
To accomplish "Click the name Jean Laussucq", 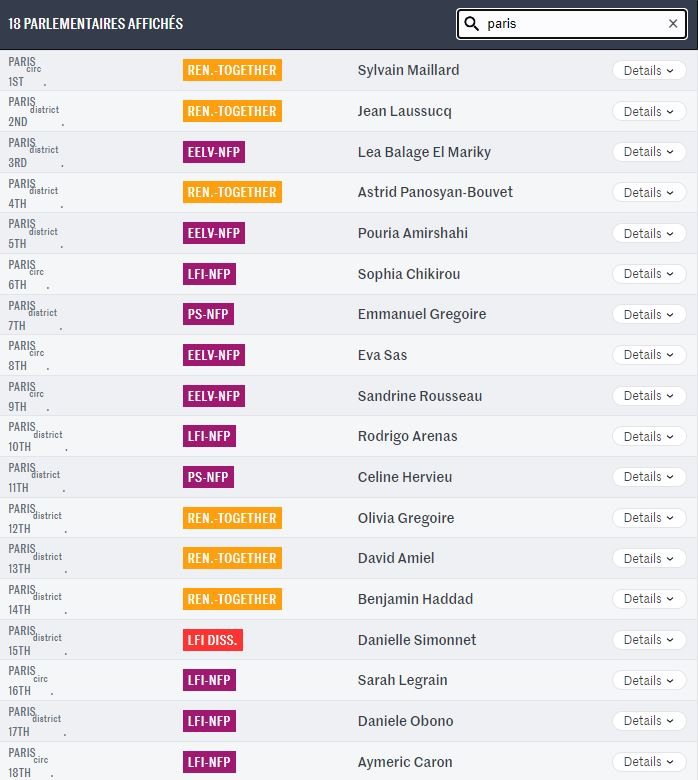I will (x=404, y=111).
